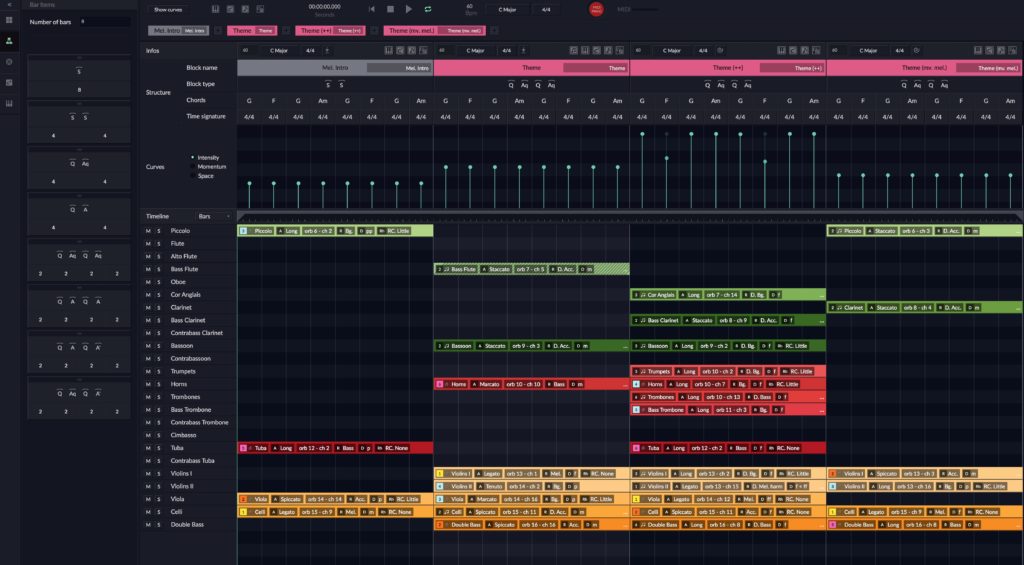Choose the Q Aq bar item preset
1024x565 pixels.
(x=79, y=171)
